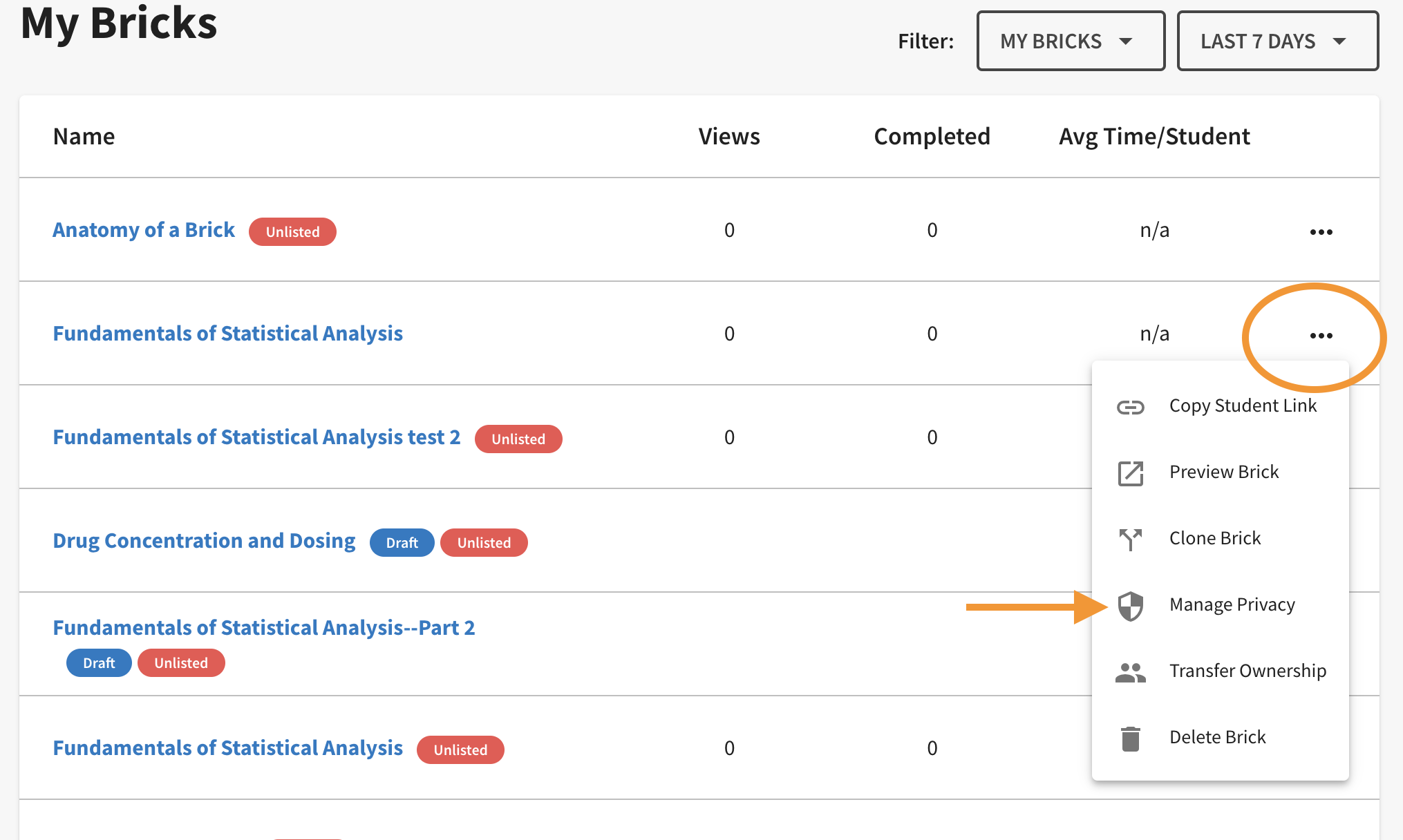Select Transfer Ownership menu entry
Screen dimensions: 1403x840
click(1221, 671)
